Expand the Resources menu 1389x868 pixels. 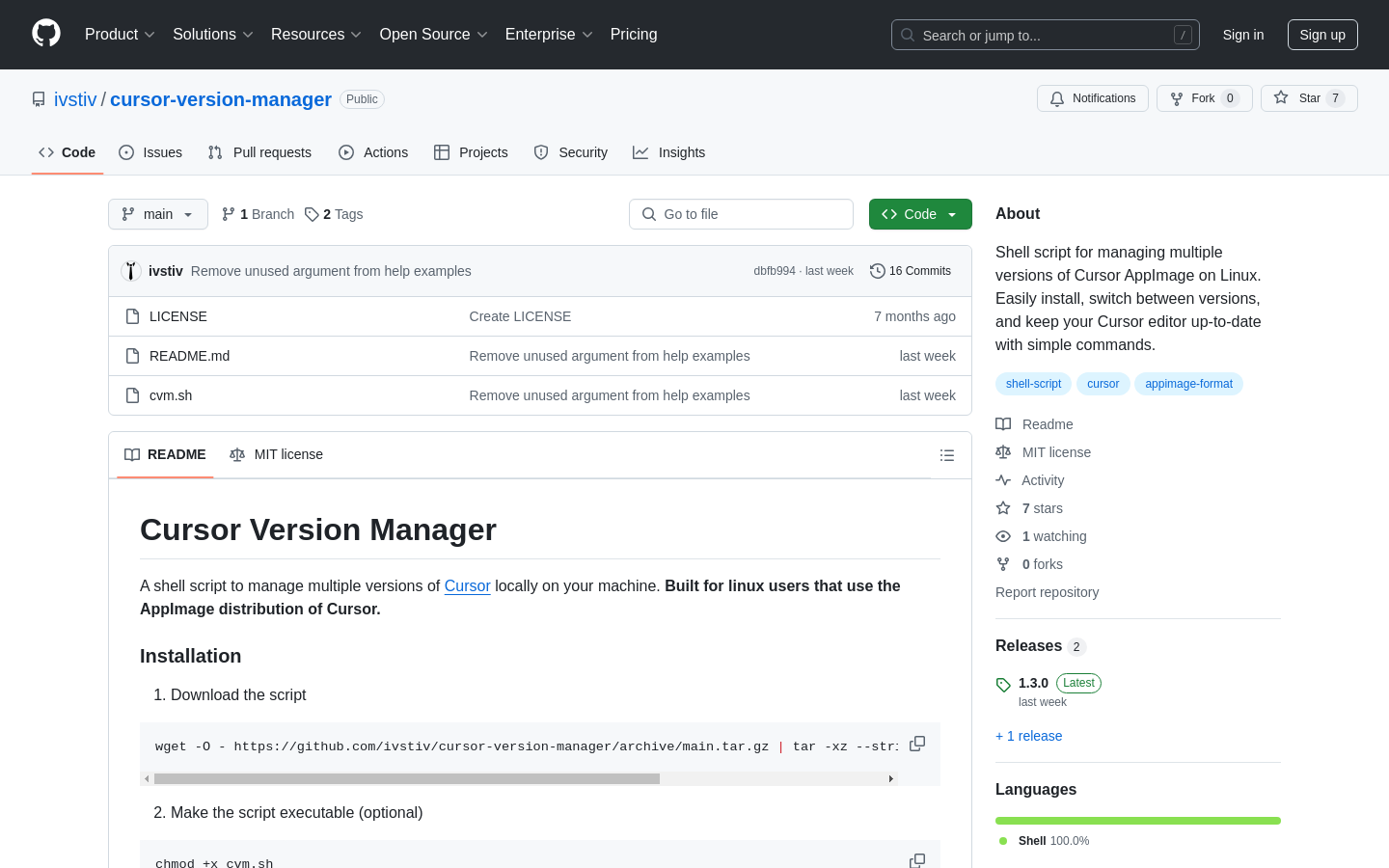(316, 35)
